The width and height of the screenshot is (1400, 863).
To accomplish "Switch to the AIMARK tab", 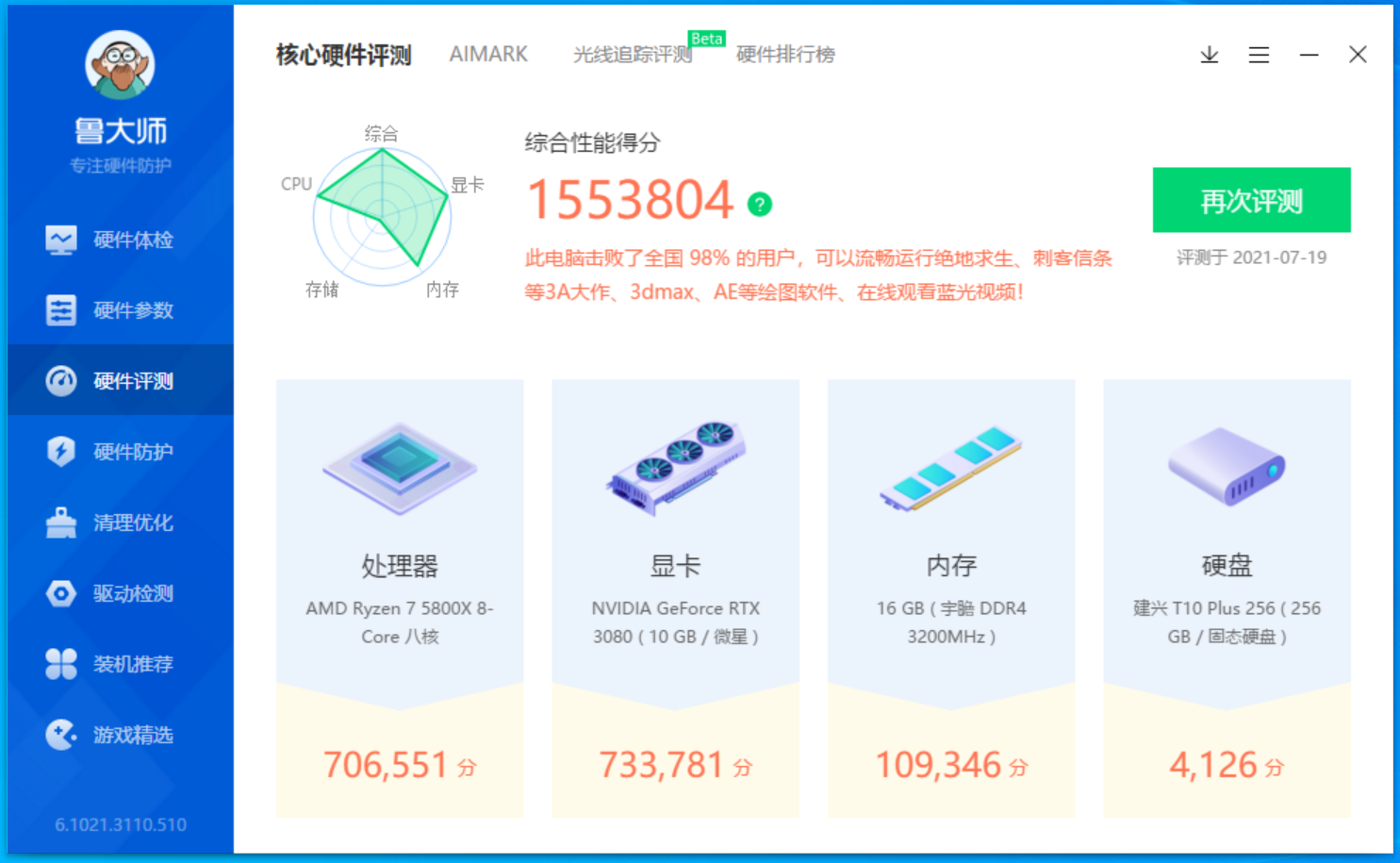I will [488, 54].
